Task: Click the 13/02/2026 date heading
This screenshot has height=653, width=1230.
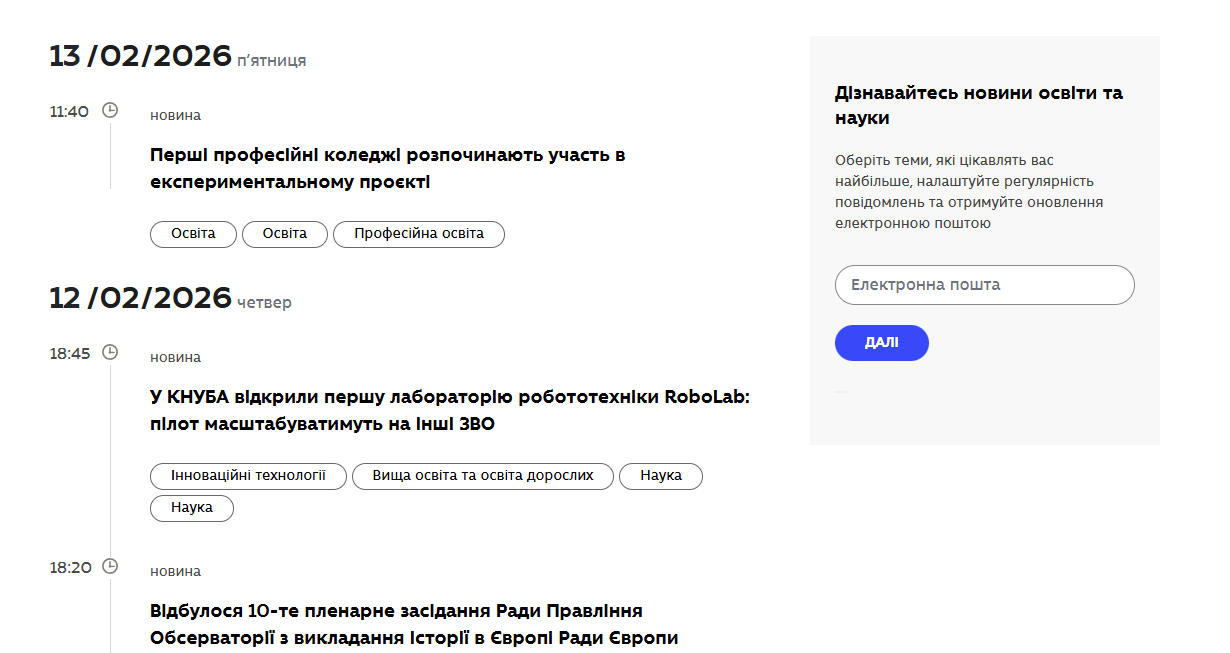Action: 140,56
